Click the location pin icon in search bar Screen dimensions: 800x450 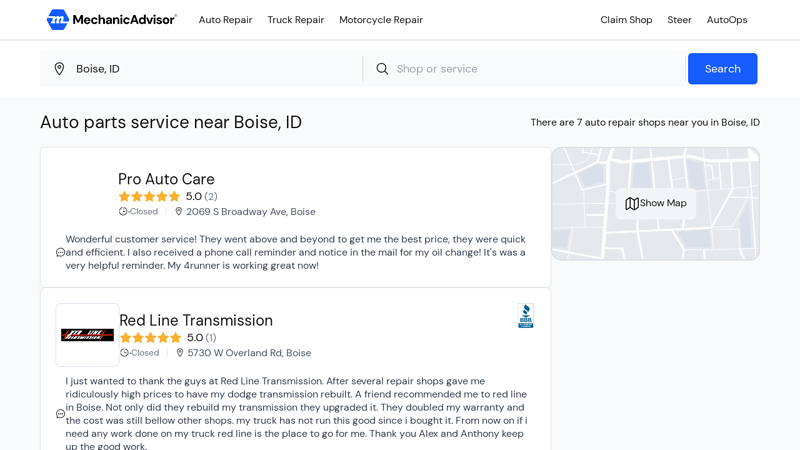[x=59, y=69]
